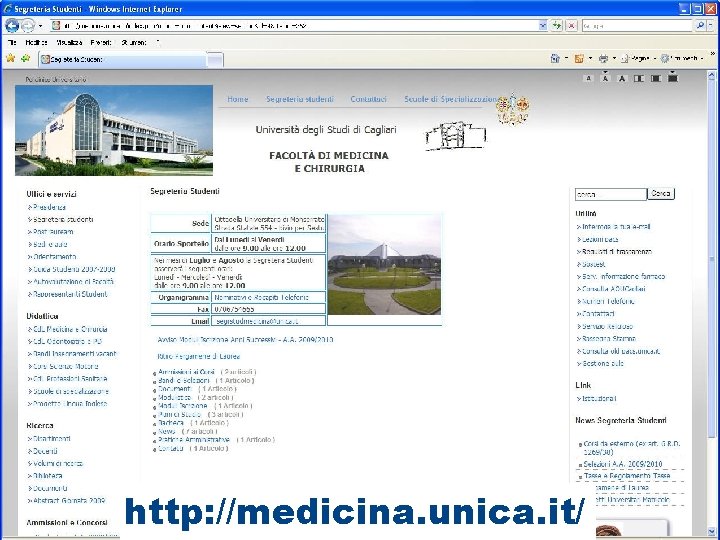
Task: Open the question mark Help menu
Action: 158,43
